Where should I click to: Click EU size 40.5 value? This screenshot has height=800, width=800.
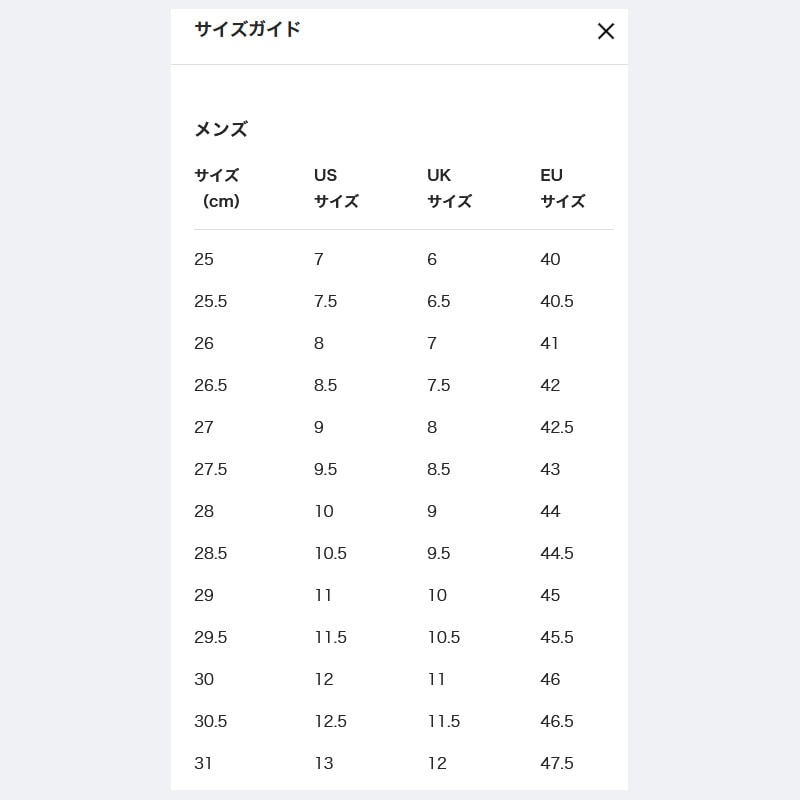click(x=557, y=301)
